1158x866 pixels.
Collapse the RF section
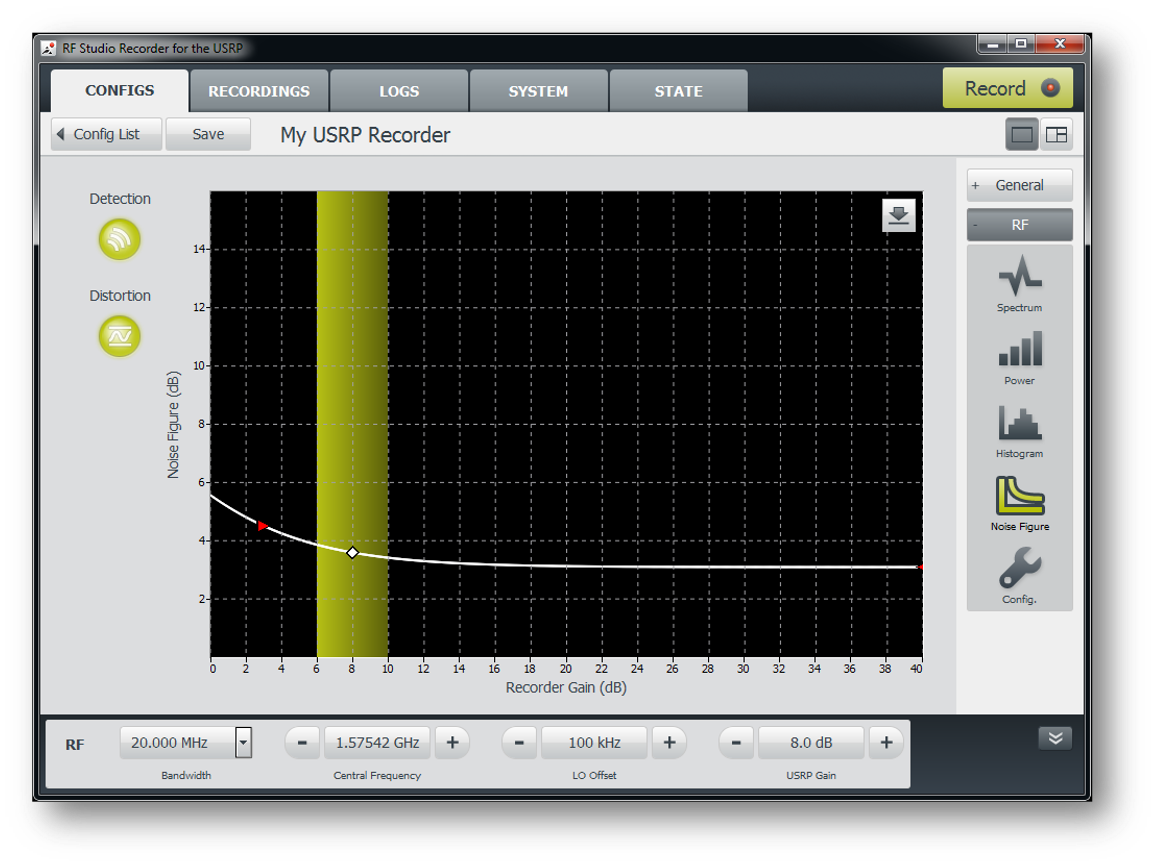[x=1019, y=225]
